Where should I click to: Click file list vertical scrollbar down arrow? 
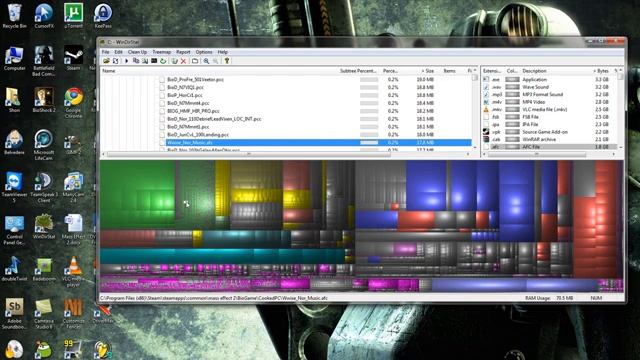coord(475,148)
